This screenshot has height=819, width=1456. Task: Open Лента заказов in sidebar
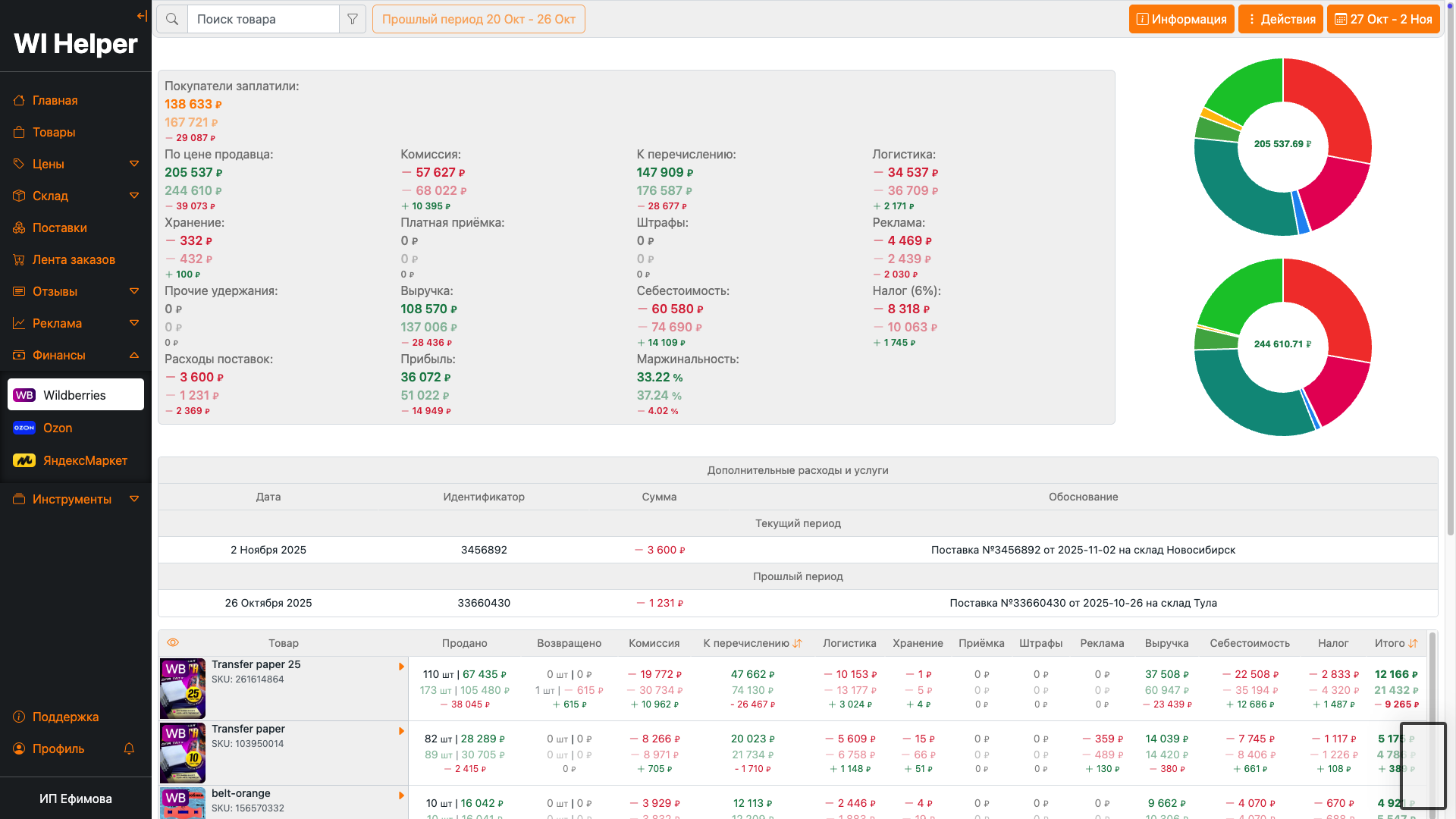(74, 259)
